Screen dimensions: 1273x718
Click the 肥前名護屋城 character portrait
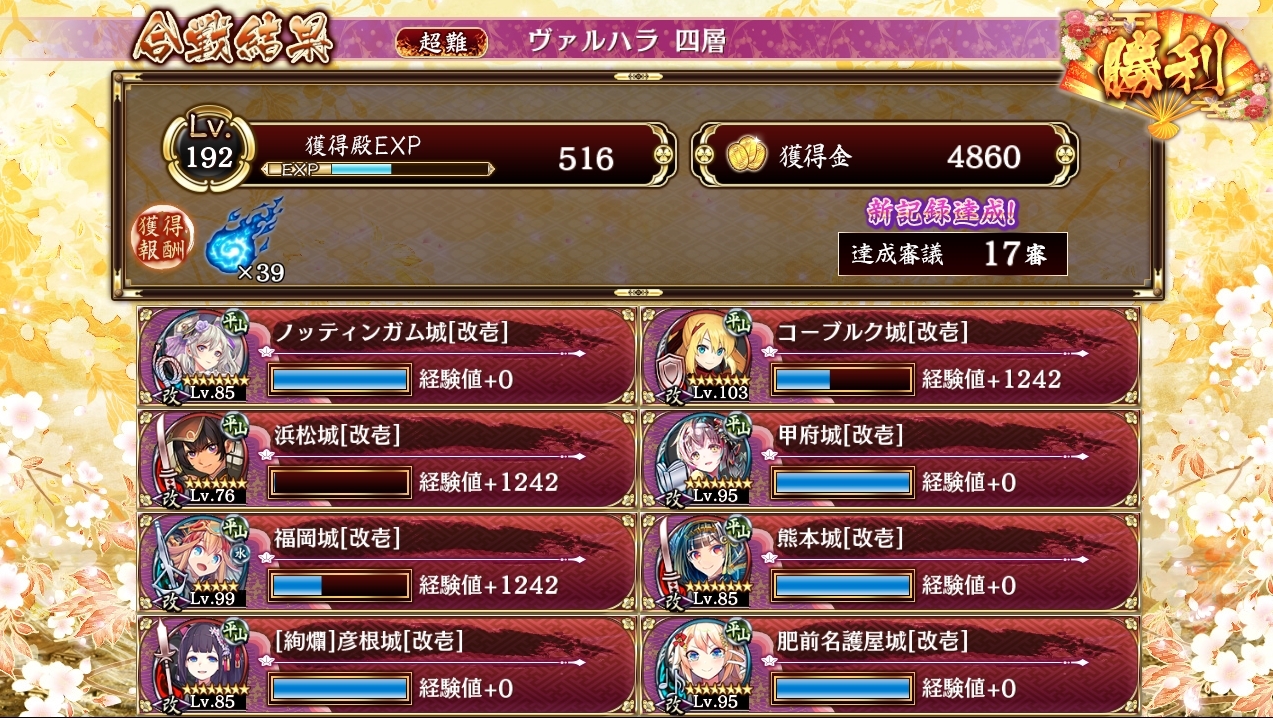tap(703, 664)
